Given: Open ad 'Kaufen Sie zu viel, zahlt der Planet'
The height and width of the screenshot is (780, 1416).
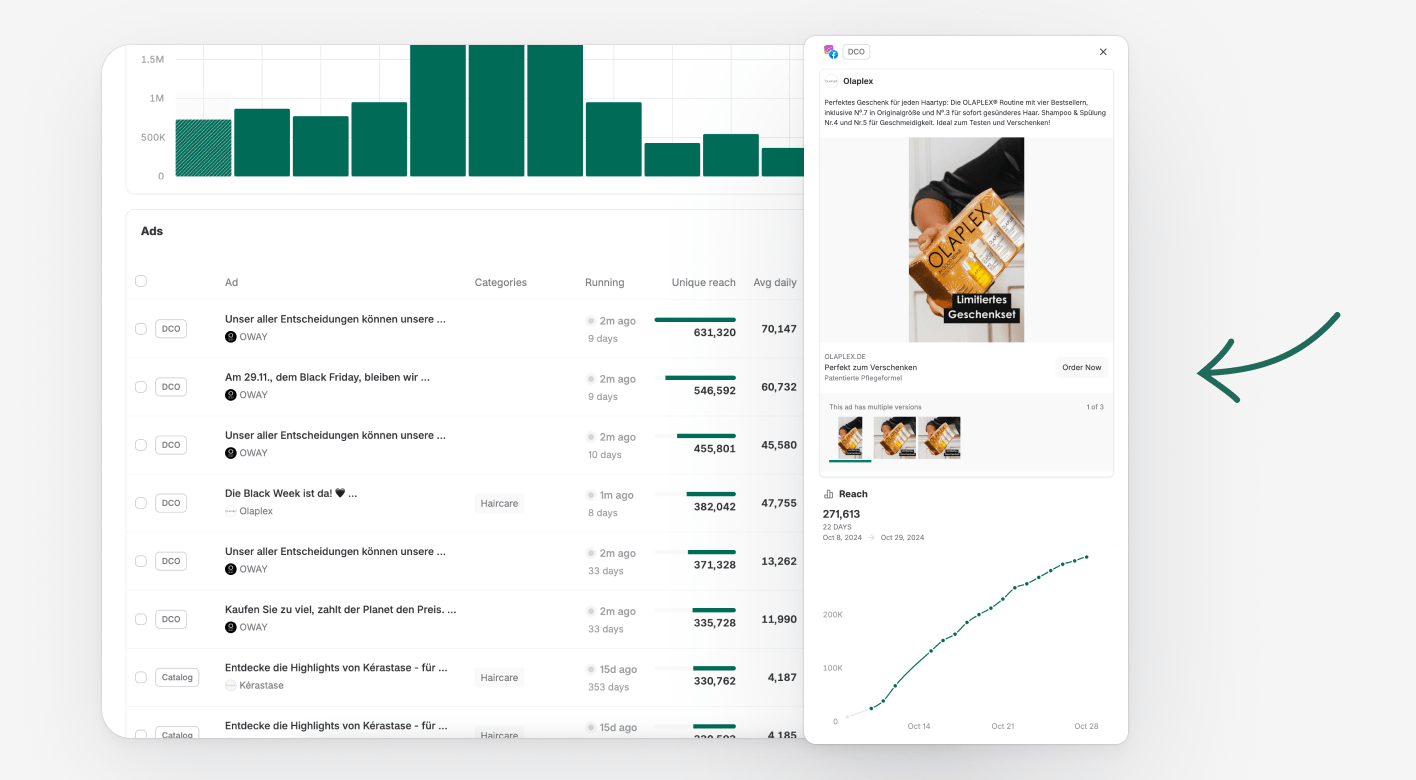Looking at the screenshot, I should pos(341,609).
